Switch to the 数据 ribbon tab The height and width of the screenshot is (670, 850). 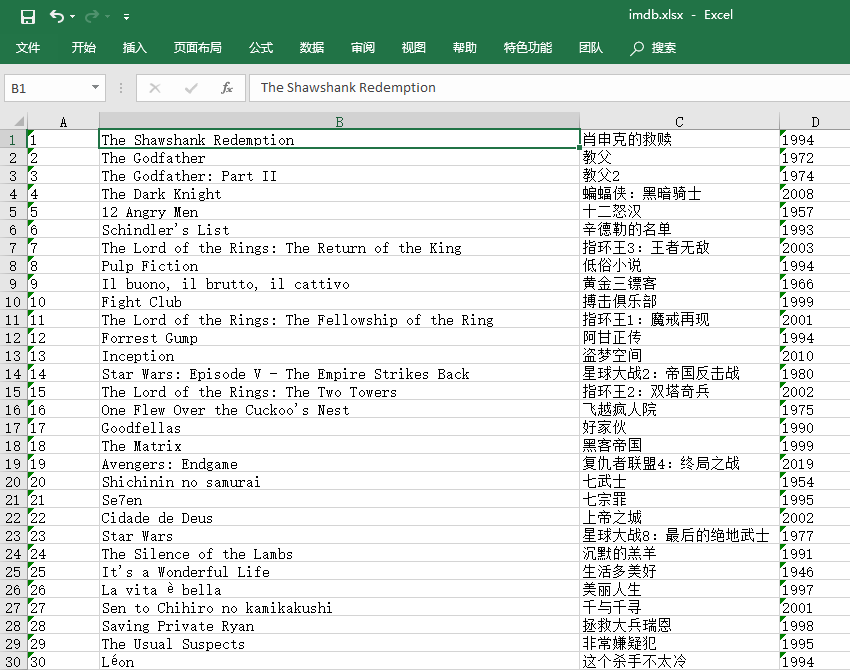pyautogui.click(x=311, y=46)
